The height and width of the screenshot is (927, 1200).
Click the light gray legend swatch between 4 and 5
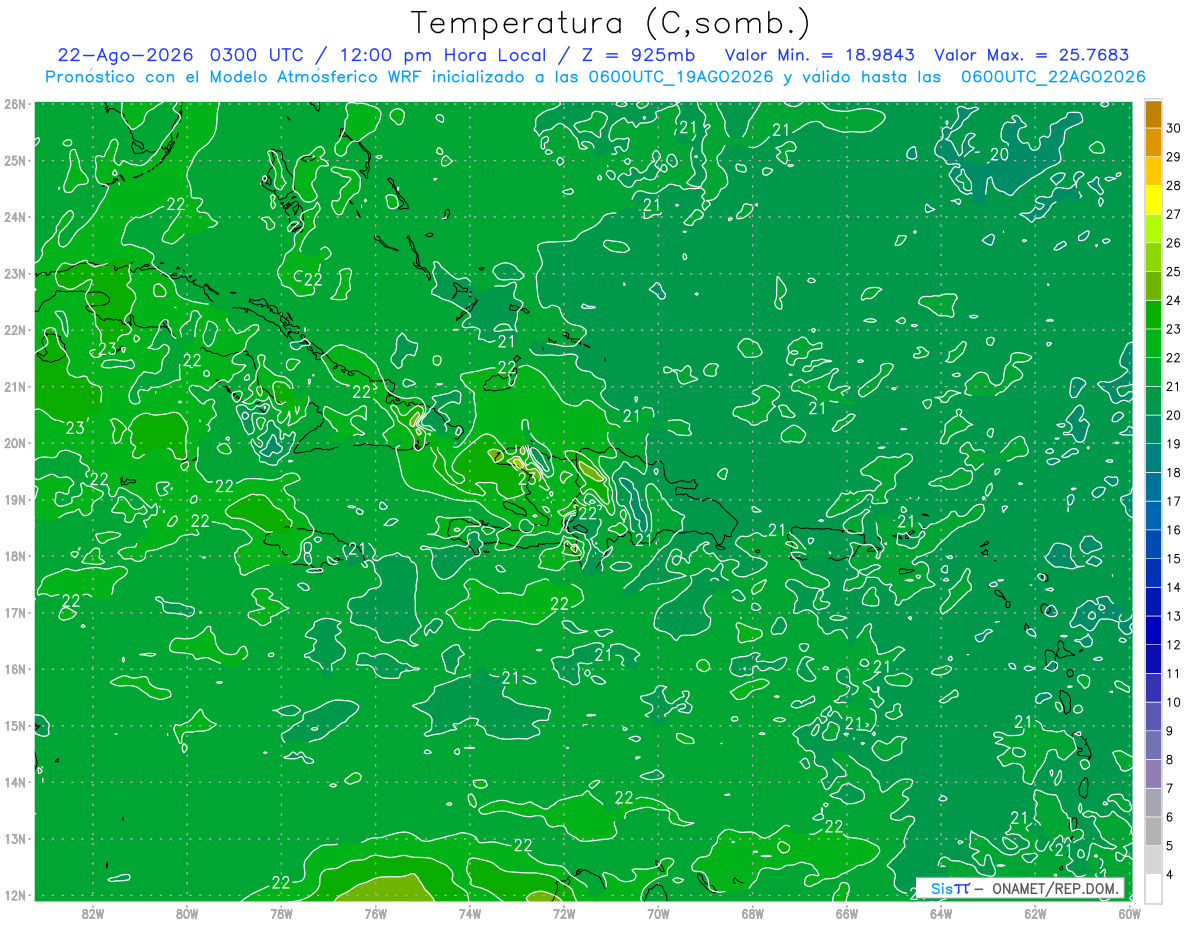[x=1153, y=860]
